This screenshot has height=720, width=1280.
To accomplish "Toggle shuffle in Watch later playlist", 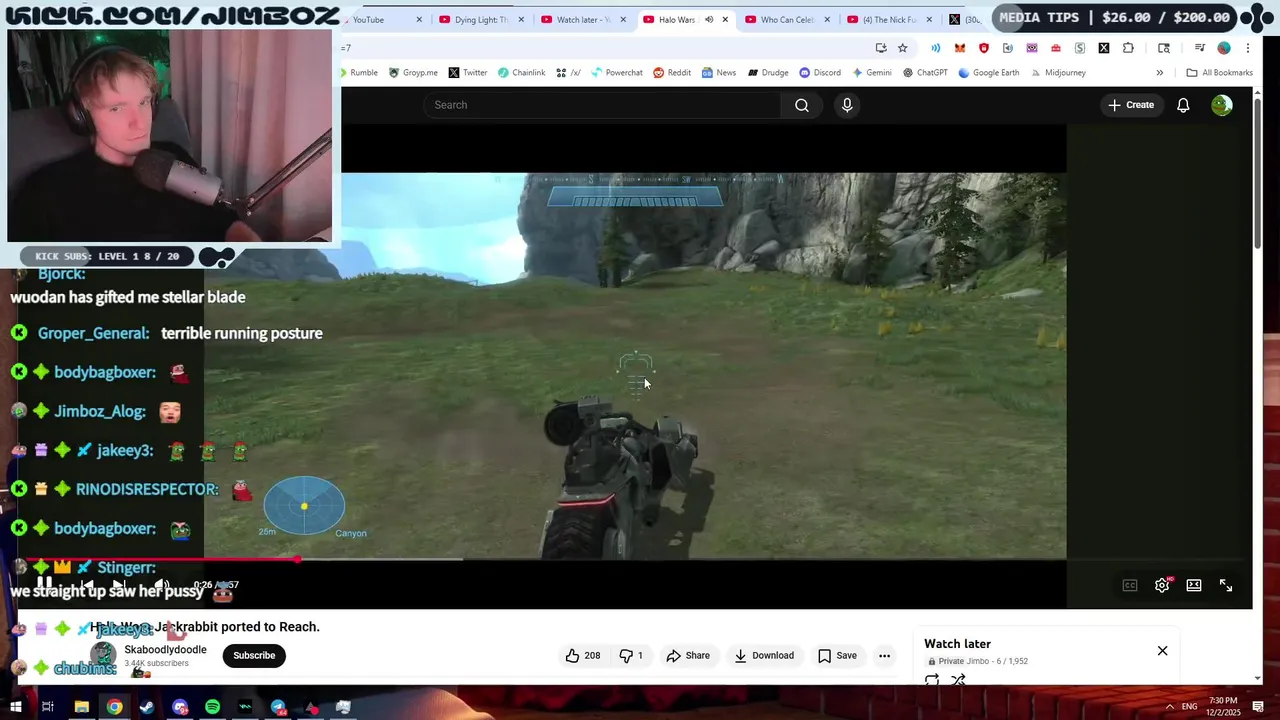I will coord(958,680).
